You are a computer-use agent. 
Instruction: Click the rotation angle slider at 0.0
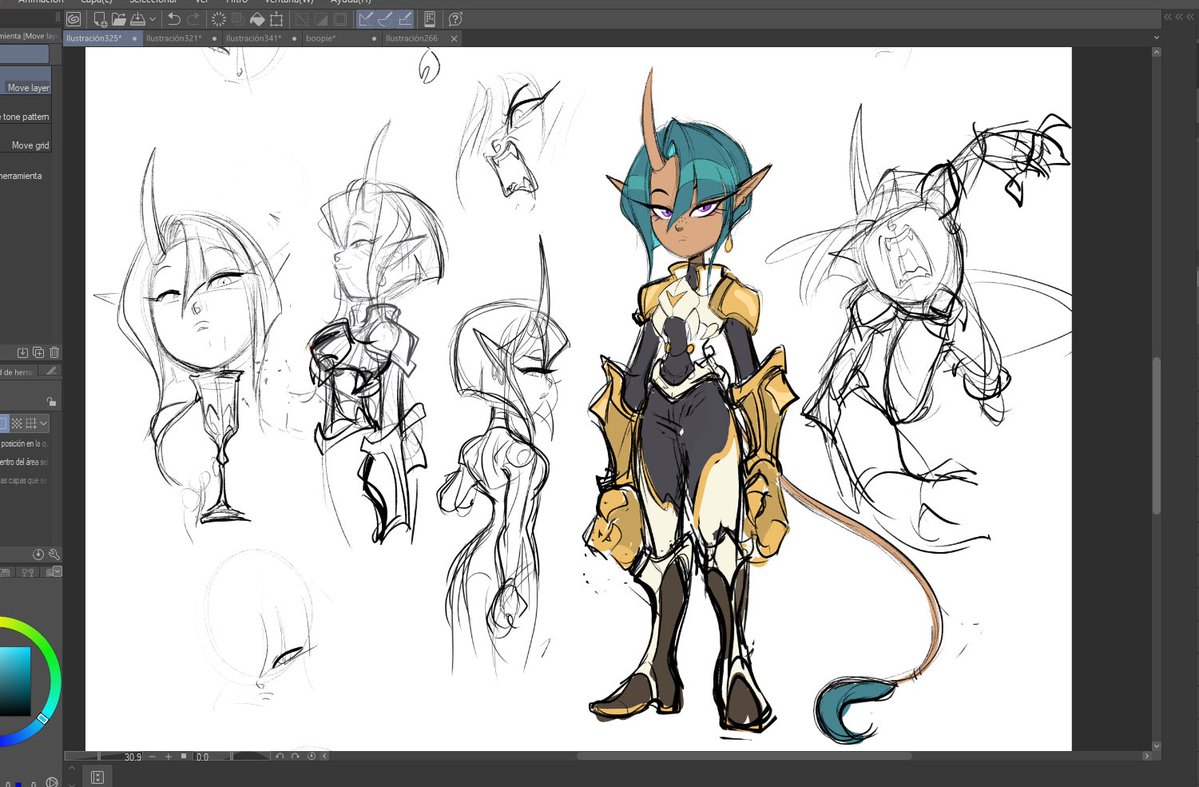point(231,756)
